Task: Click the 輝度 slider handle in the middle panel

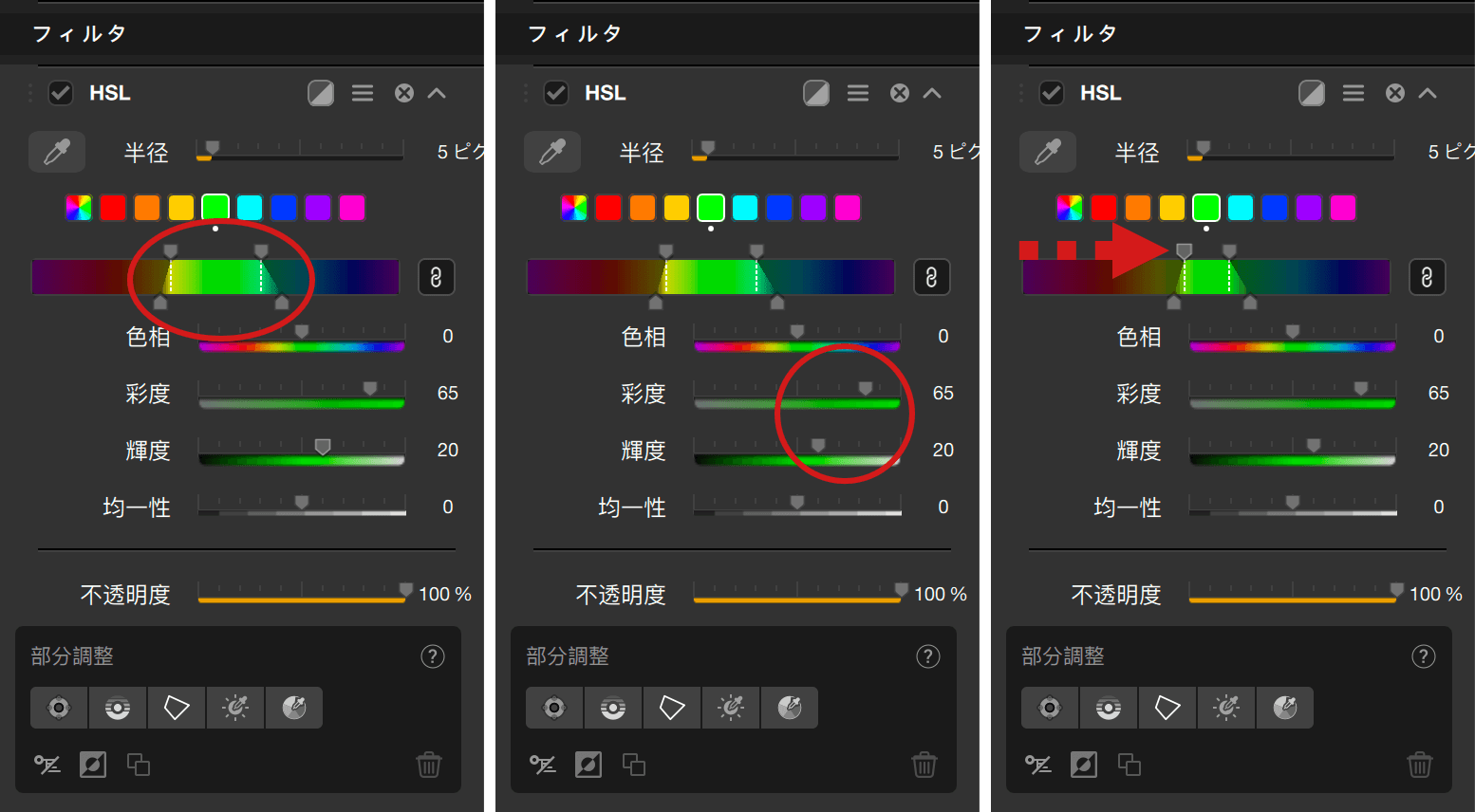Action: tap(818, 445)
